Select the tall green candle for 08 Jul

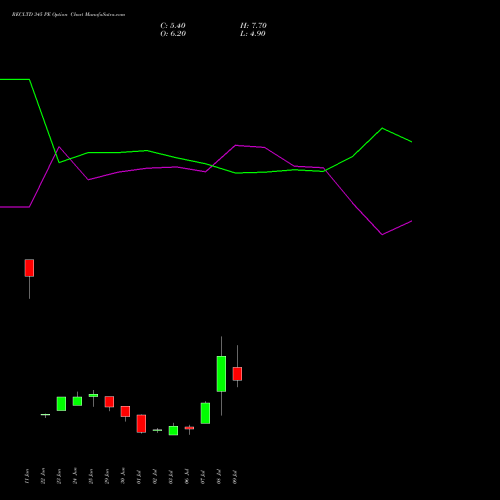221,374
